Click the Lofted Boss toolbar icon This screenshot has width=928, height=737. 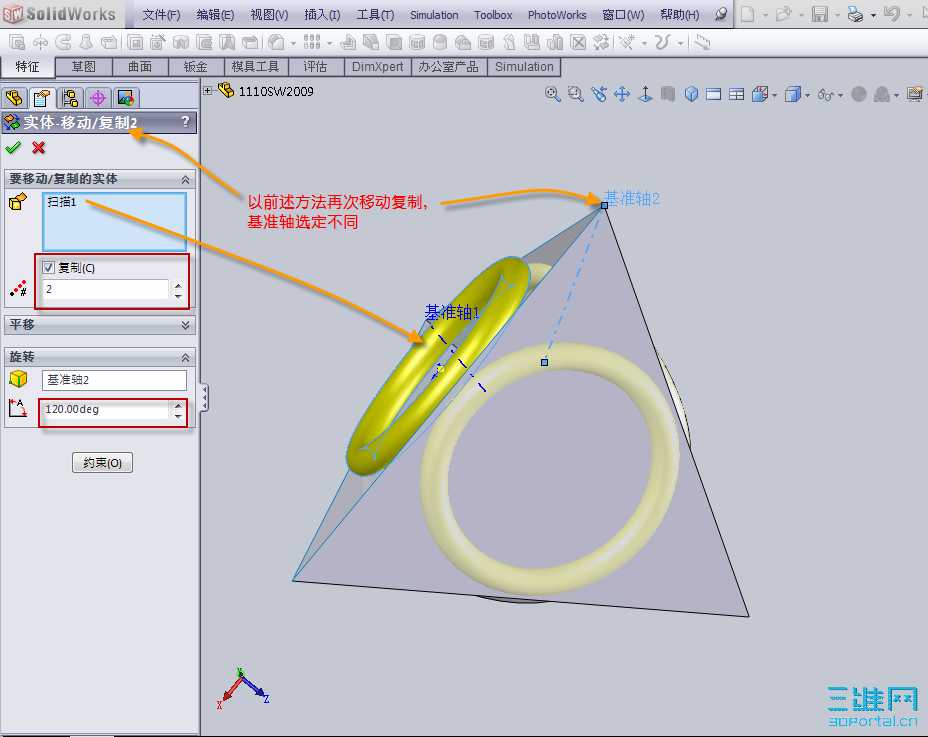[86, 42]
